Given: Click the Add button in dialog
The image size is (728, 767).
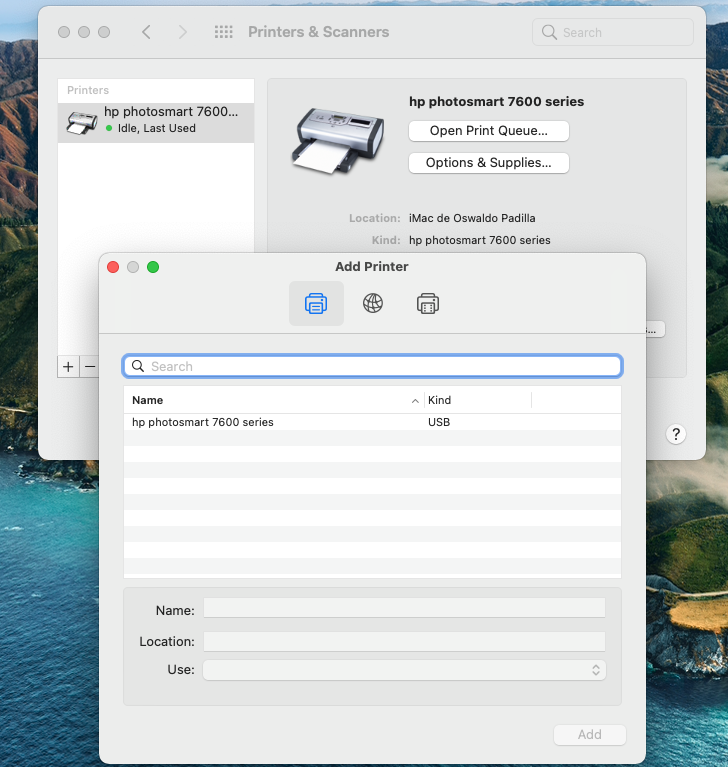Looking at the screenshot, I should 589,735.
